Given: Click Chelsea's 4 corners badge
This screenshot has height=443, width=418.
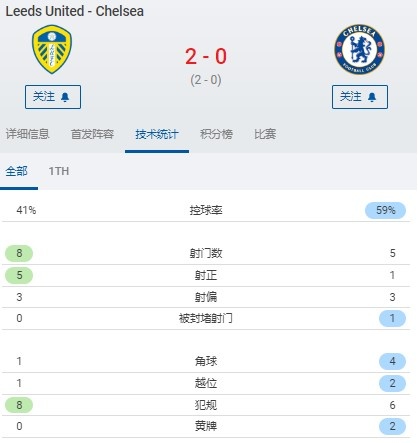Looking at the screenshot, I should 392,361.
